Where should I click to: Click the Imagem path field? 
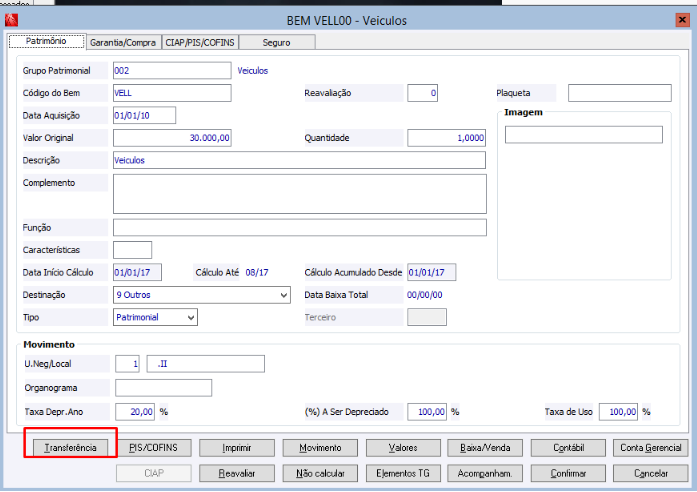click(x=584, y=135)
